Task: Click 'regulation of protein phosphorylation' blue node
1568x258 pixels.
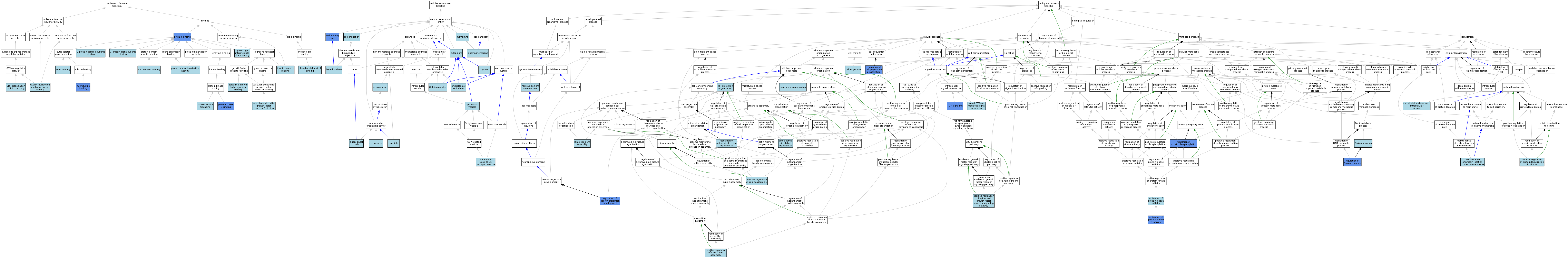Action: tap(1183, 143)
